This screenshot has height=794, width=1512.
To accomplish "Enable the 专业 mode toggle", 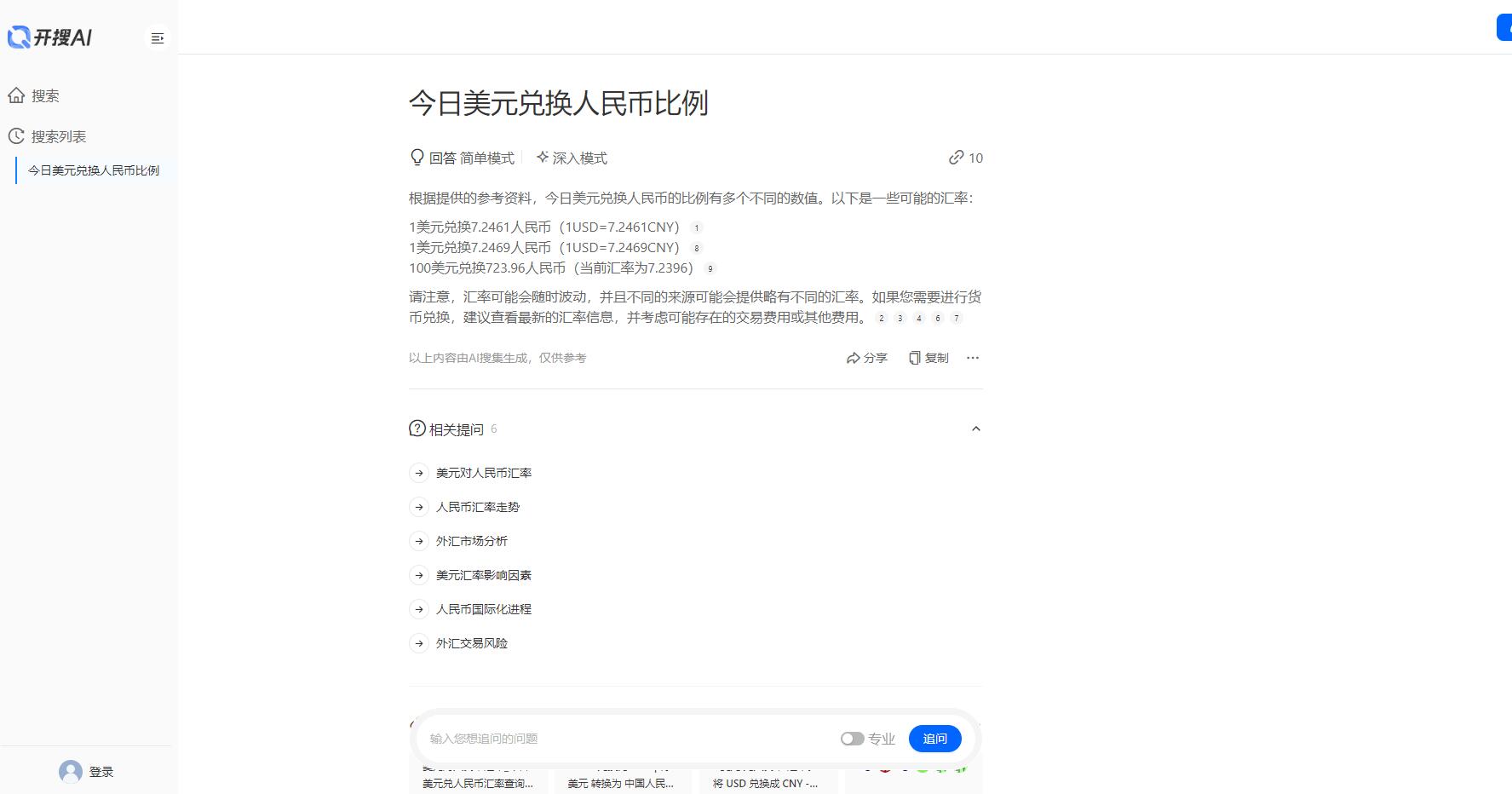I will pyautogui.click(x=852, y=739).
